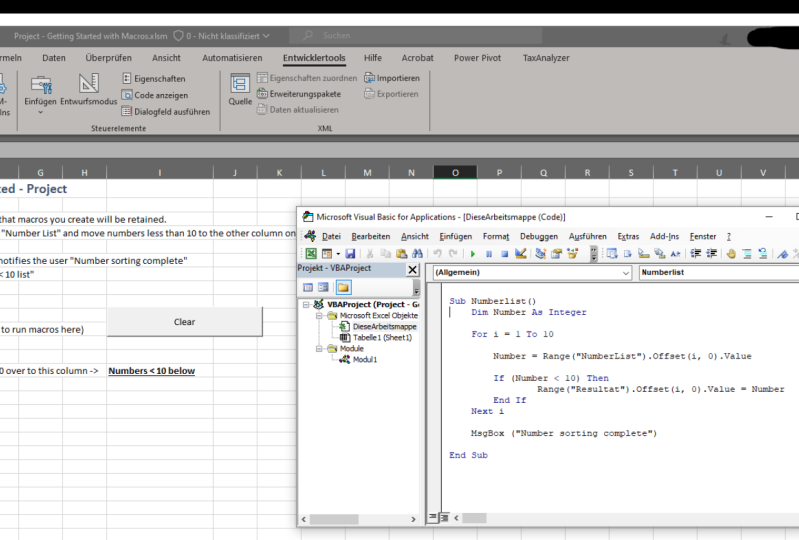The height and width of the screenshot is (540, 799).
Task: Open the VBA toolbar options chevron
Action: tap(594, 253)
